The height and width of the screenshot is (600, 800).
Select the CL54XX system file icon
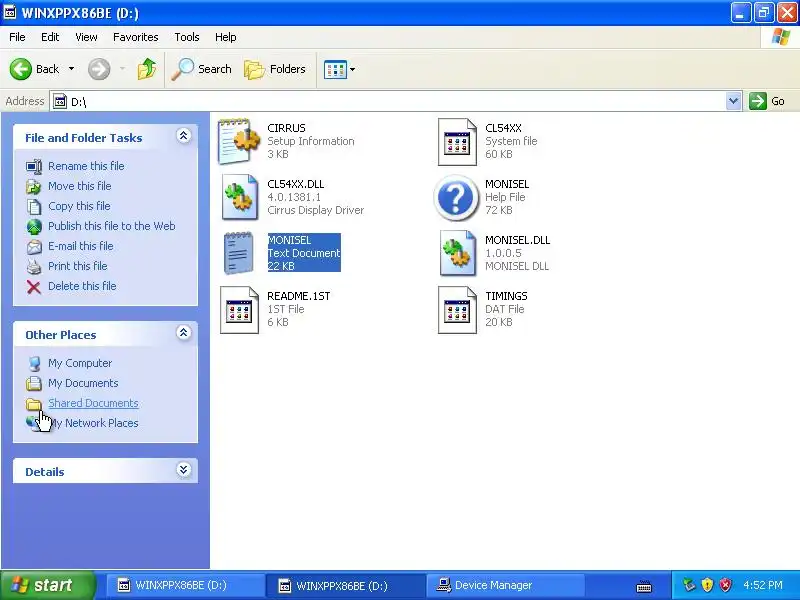(x=457, y=142)
